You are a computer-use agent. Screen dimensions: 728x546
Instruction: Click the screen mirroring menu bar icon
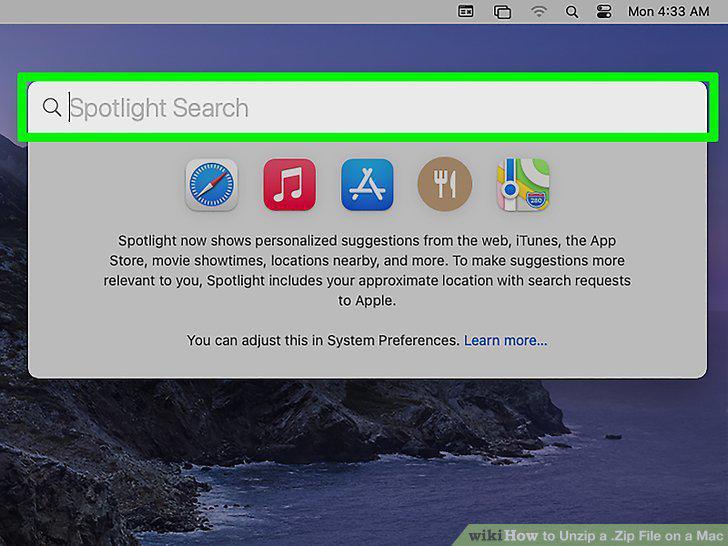502,12
